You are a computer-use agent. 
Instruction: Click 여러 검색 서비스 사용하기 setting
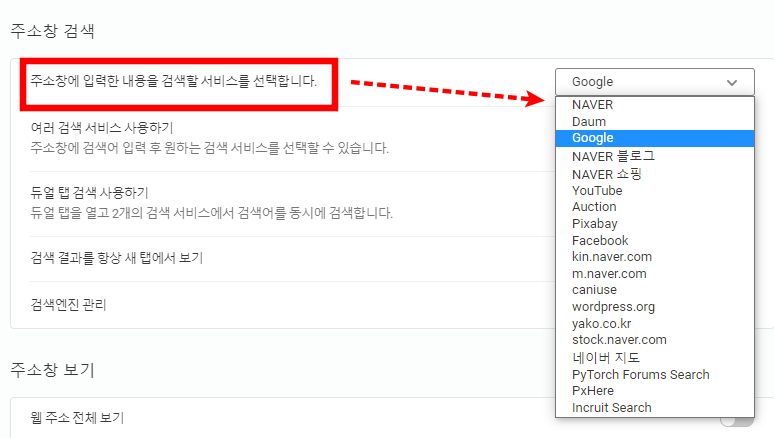[102, 128]
